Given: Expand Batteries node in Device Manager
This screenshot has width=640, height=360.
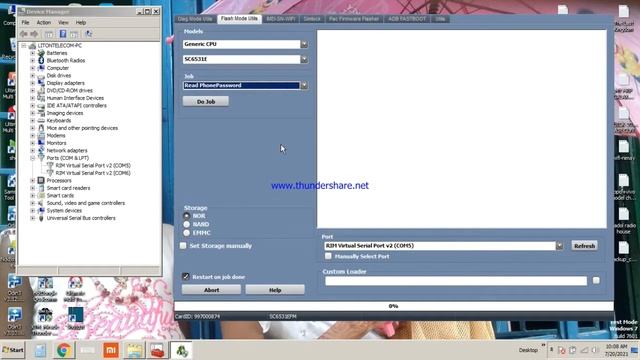Looking at the screenshot, I should (33, 53).
